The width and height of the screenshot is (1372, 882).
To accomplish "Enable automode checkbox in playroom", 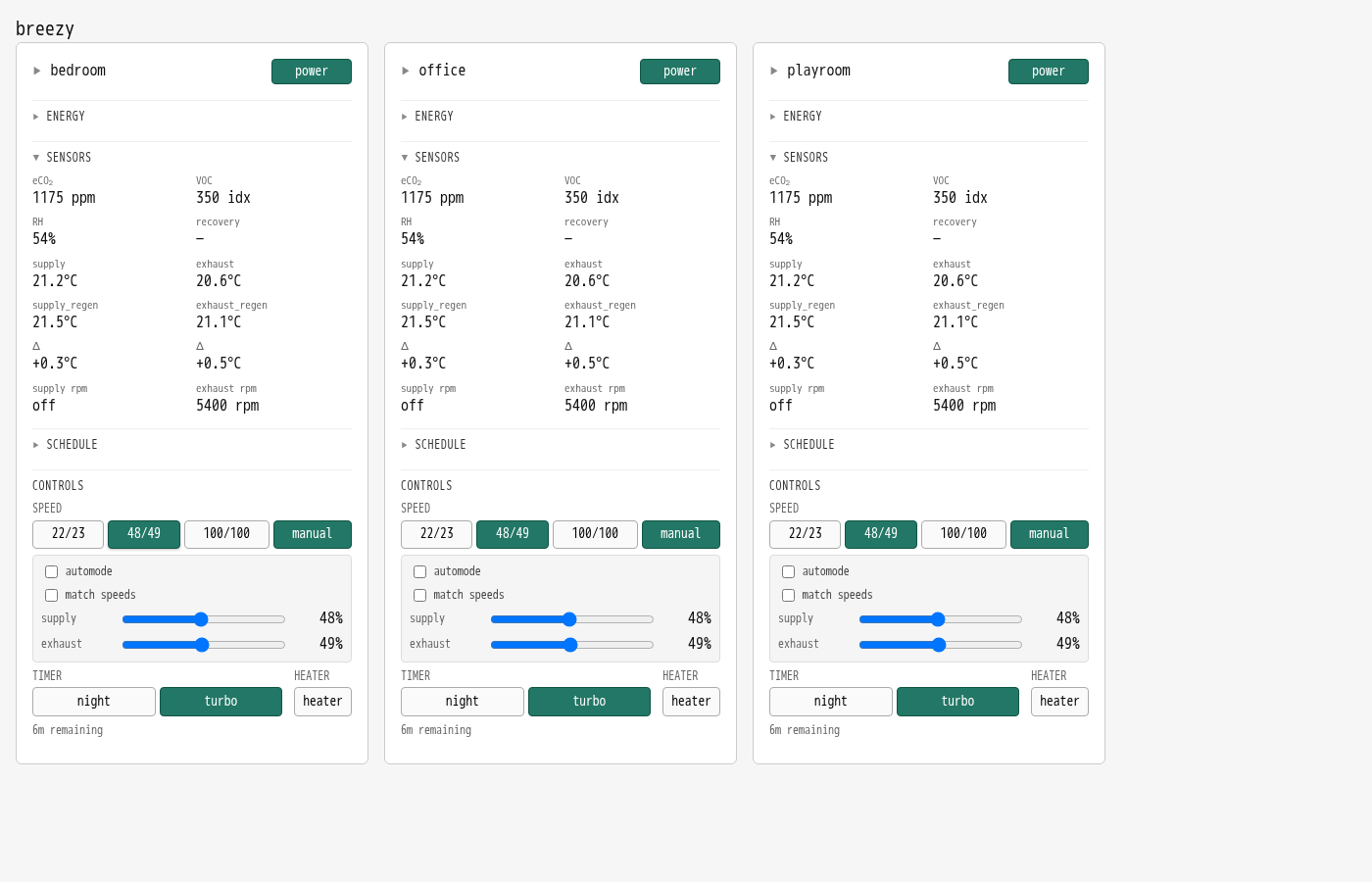I will (x=788, y=571).
